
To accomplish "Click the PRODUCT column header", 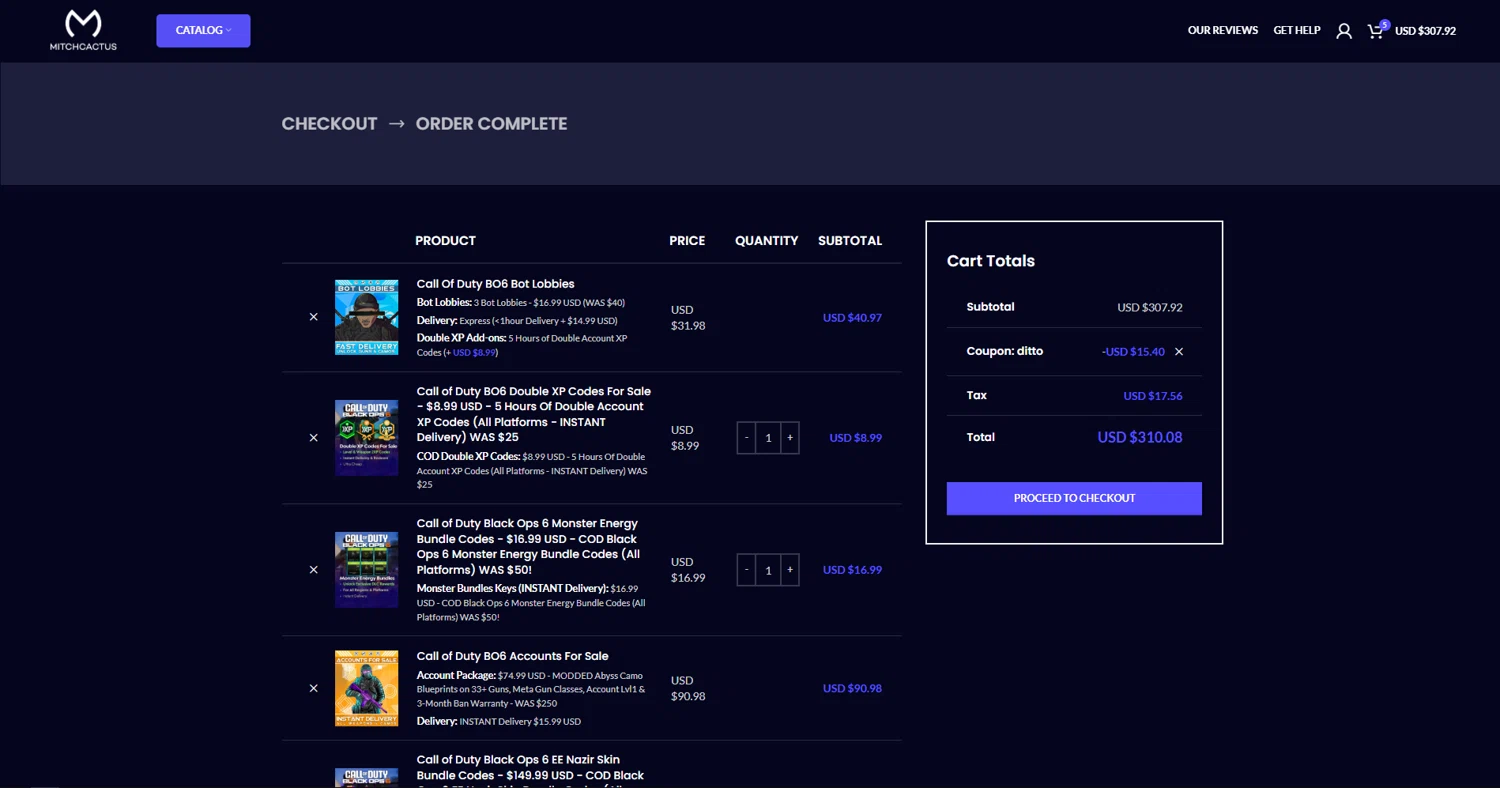I will tap(445, 241).
